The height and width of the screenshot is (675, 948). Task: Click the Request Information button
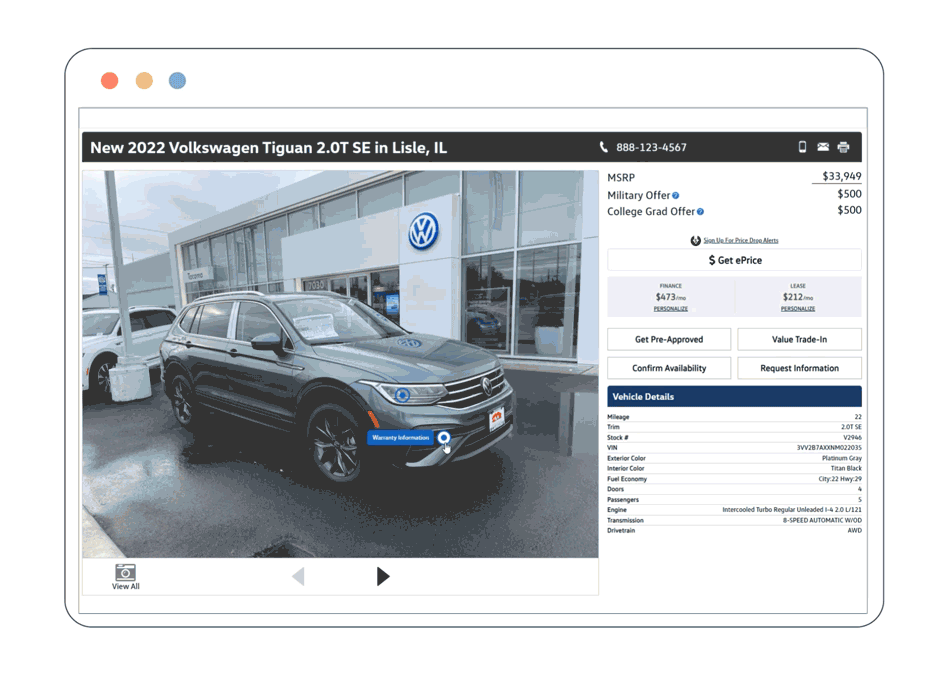pos(799,368)
